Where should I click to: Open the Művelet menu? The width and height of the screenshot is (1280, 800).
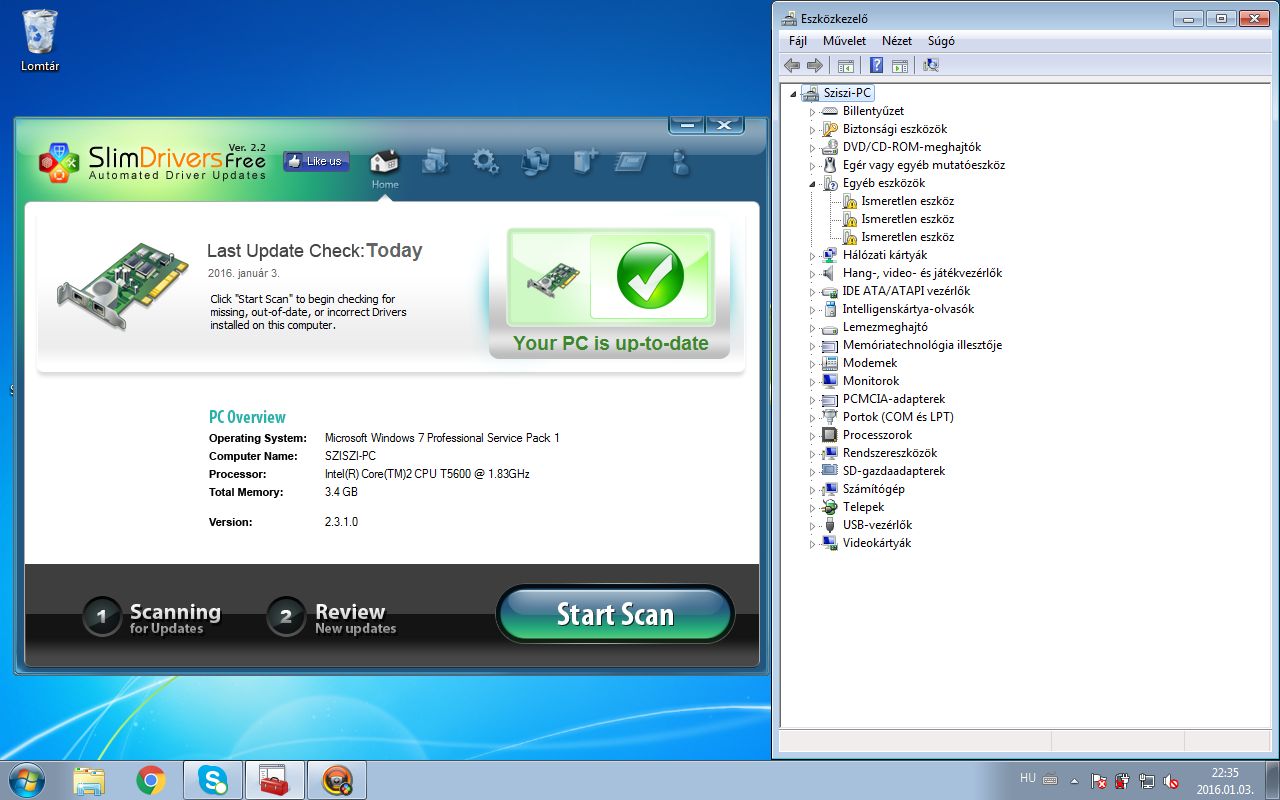(844, 41)
